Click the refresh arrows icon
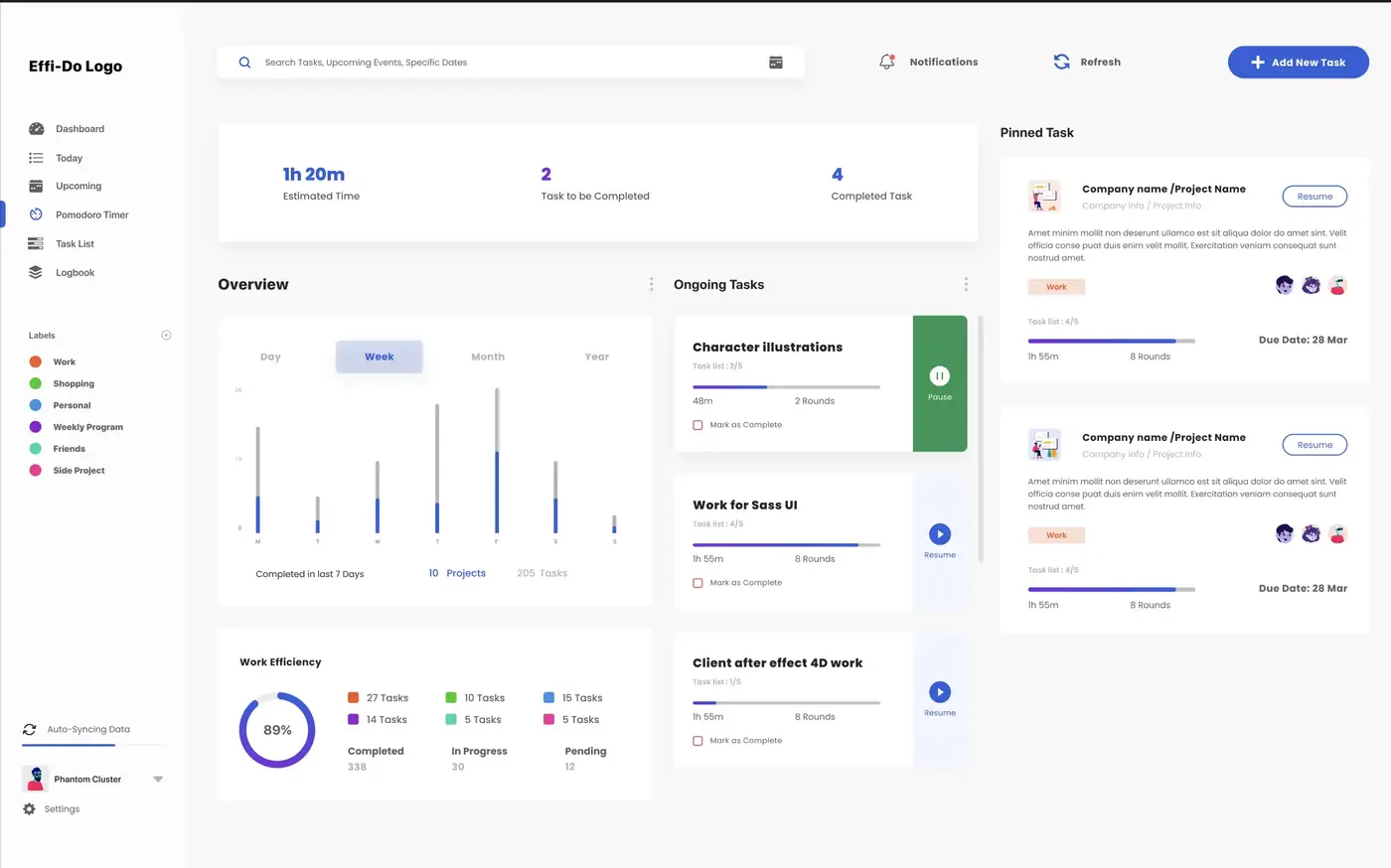 1061,62
